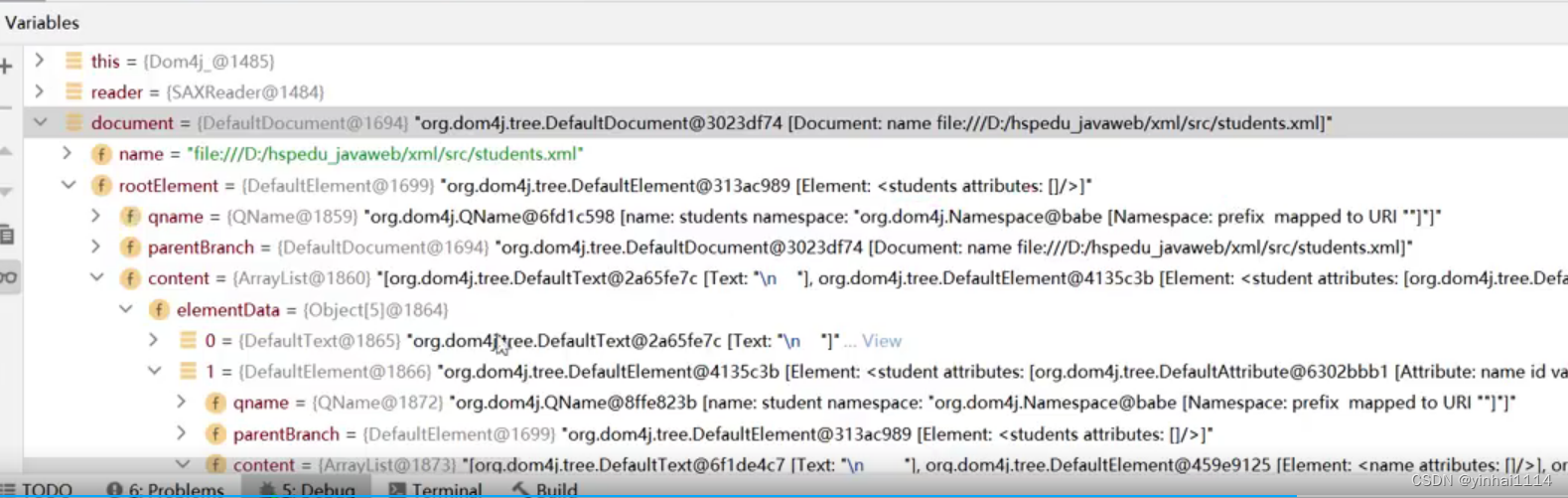Collapse array element 1 DefaultElement@1866
Image resolution: width=1568 pixels, height=498 pixels.
(155, 371)
